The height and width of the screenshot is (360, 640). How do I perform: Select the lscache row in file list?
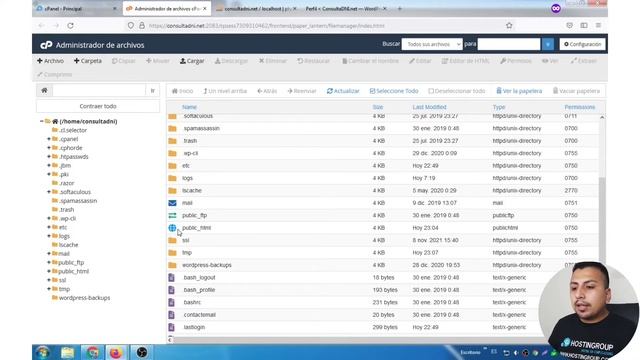tap(383, 191)
